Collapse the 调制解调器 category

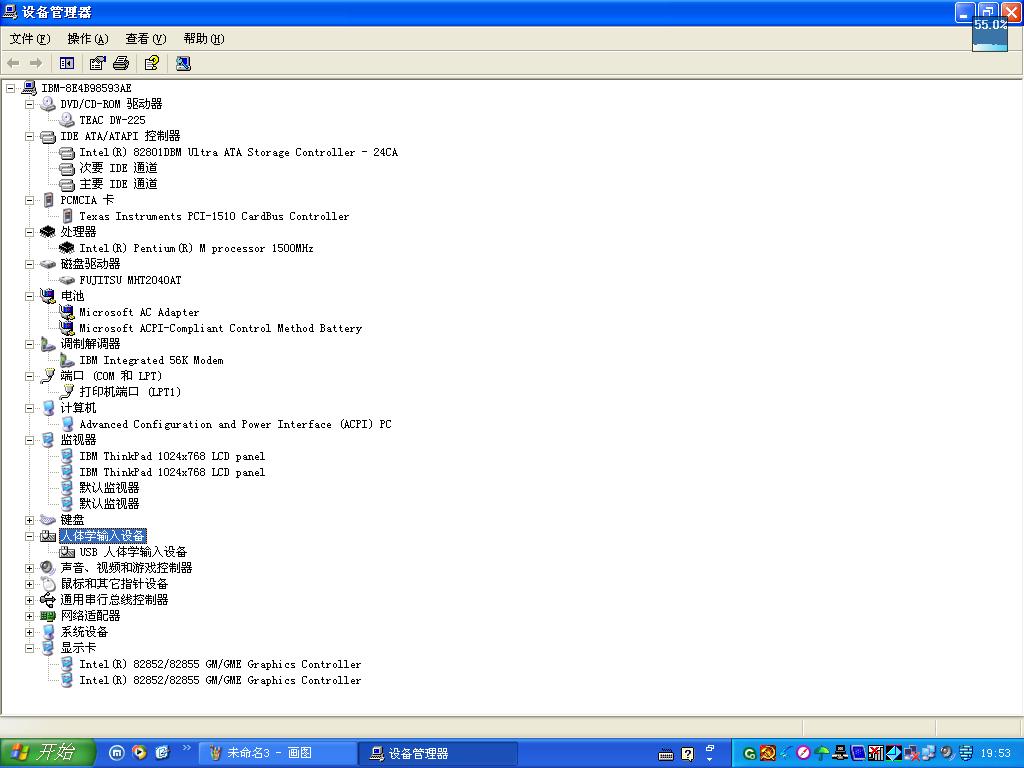(29, 344)
